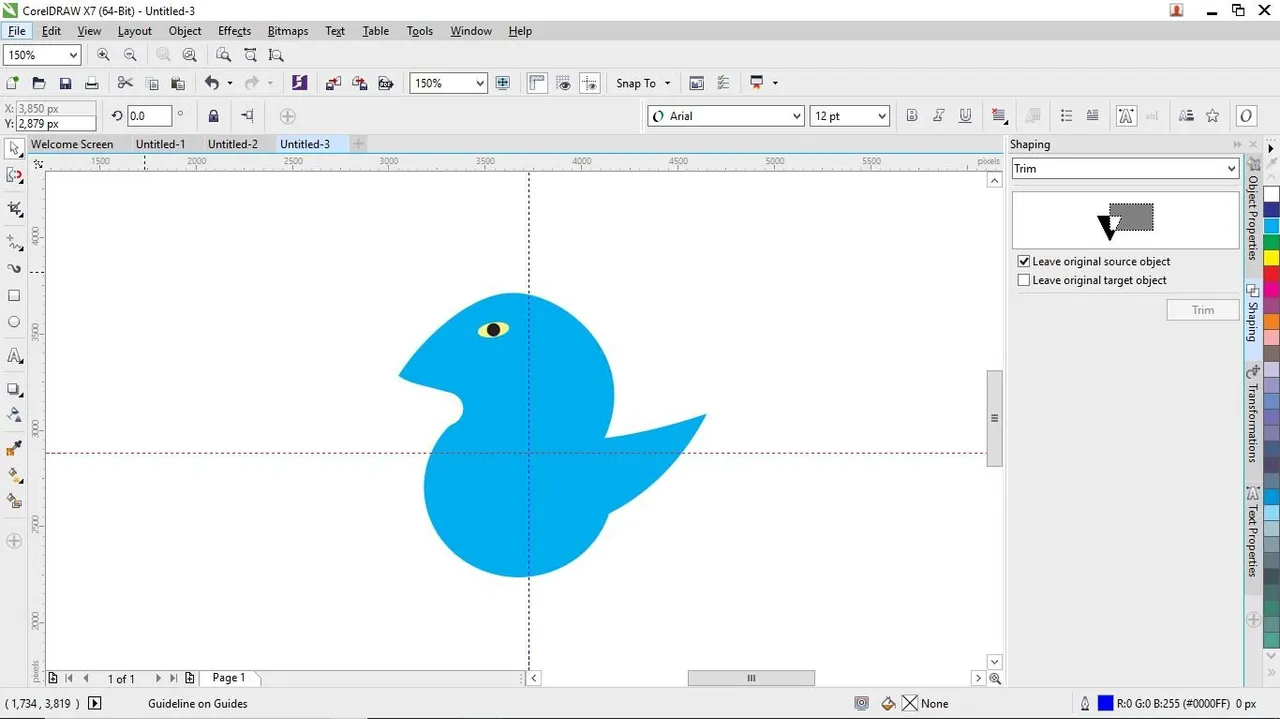The width and height of the screenshot is (1280, 719).
Task: Open the 12 pt font size dropdown
Action: 882,116
